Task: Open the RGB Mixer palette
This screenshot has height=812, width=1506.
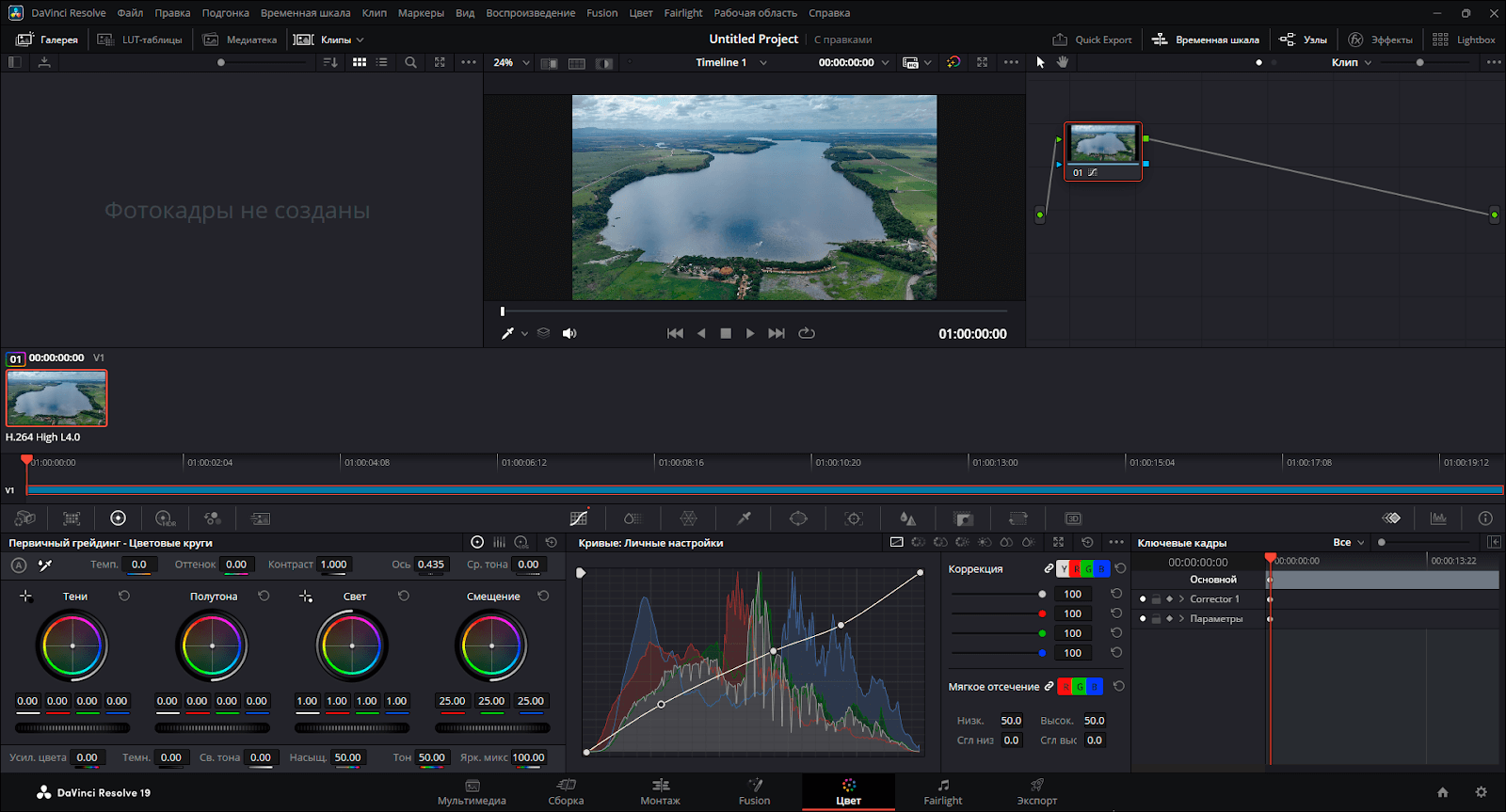Action: click(213, 518)
